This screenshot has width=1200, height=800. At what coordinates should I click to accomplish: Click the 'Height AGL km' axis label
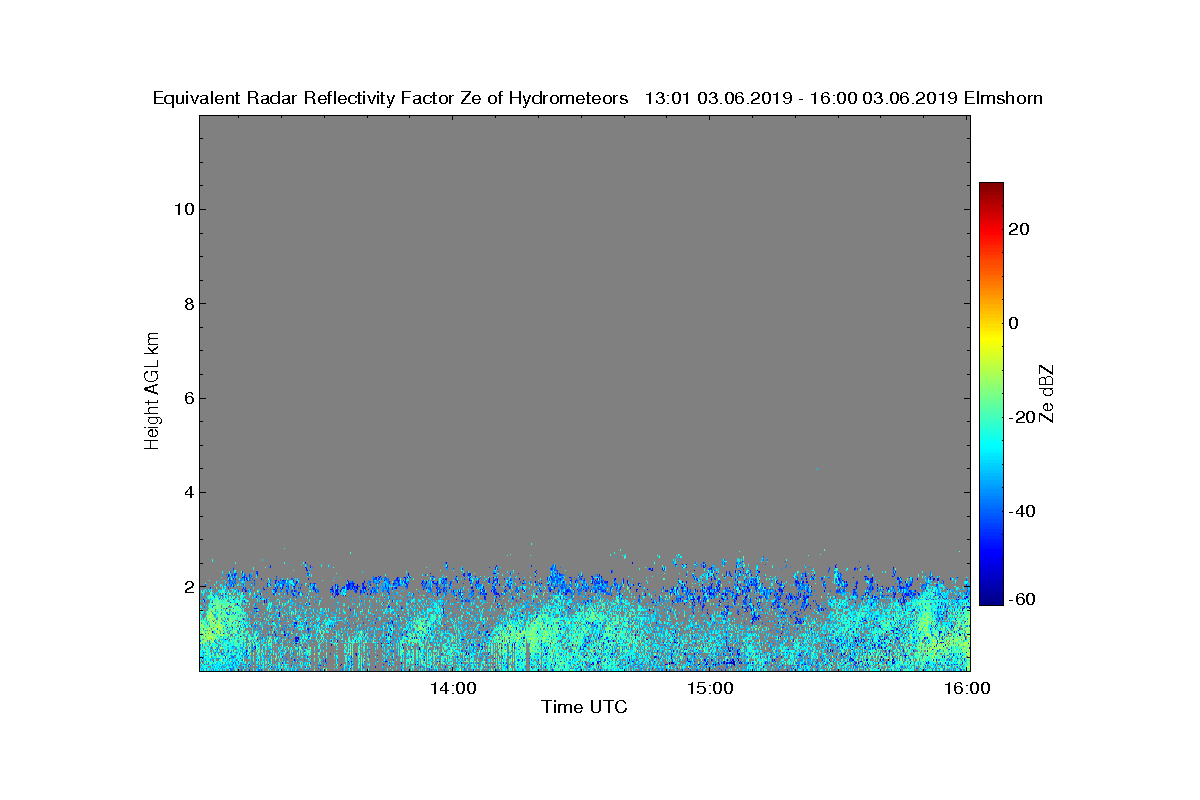[152, 393]
